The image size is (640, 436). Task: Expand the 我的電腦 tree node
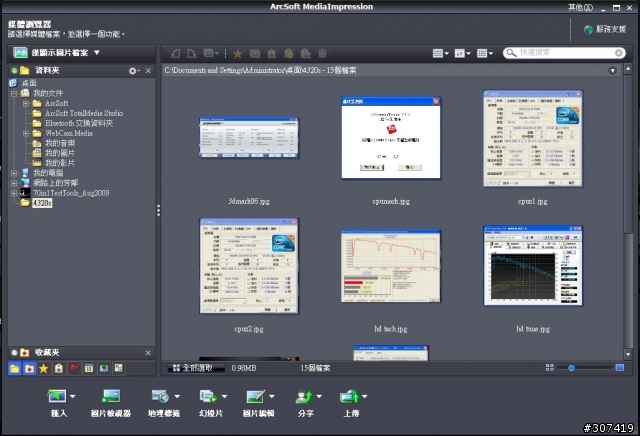click(14, 173)
